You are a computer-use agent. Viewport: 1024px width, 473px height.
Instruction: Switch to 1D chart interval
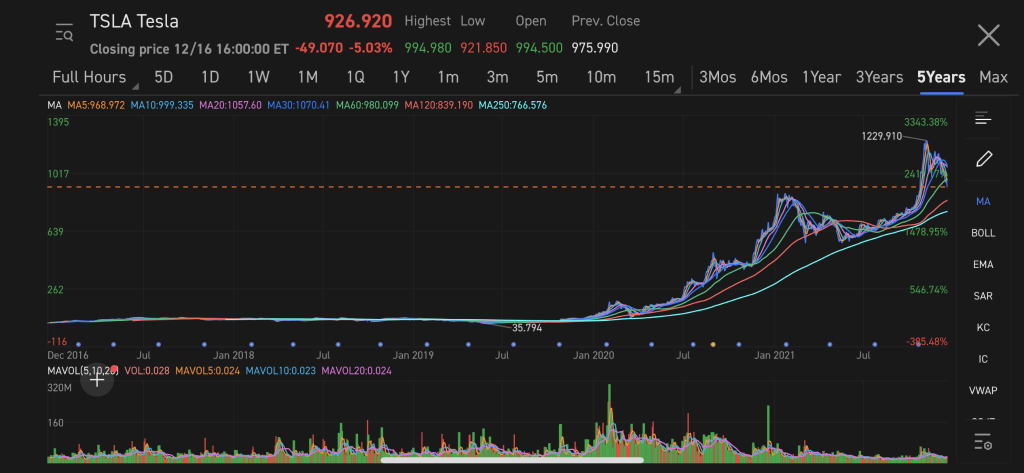(x=210, y=77)
